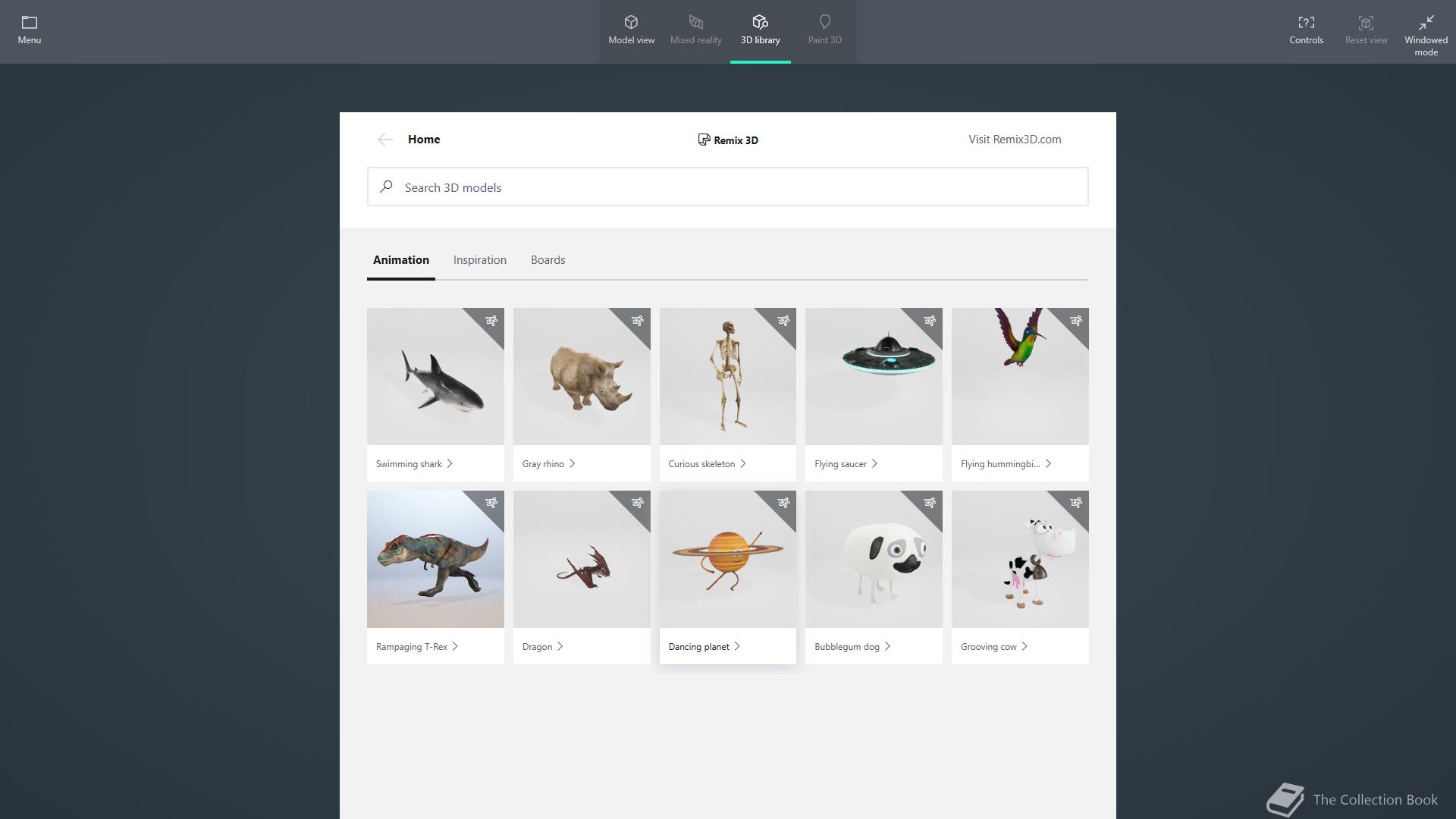Click animation badge on Dancing planet card
1456x819 pixels.
783,503
